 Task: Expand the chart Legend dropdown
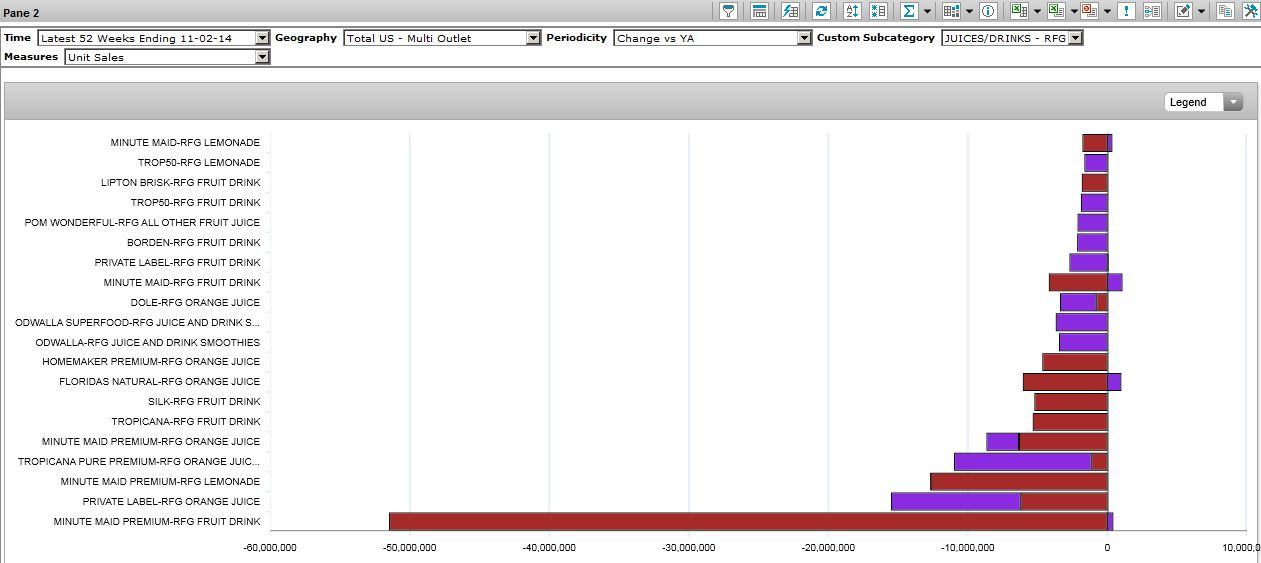pos(1233,102)
